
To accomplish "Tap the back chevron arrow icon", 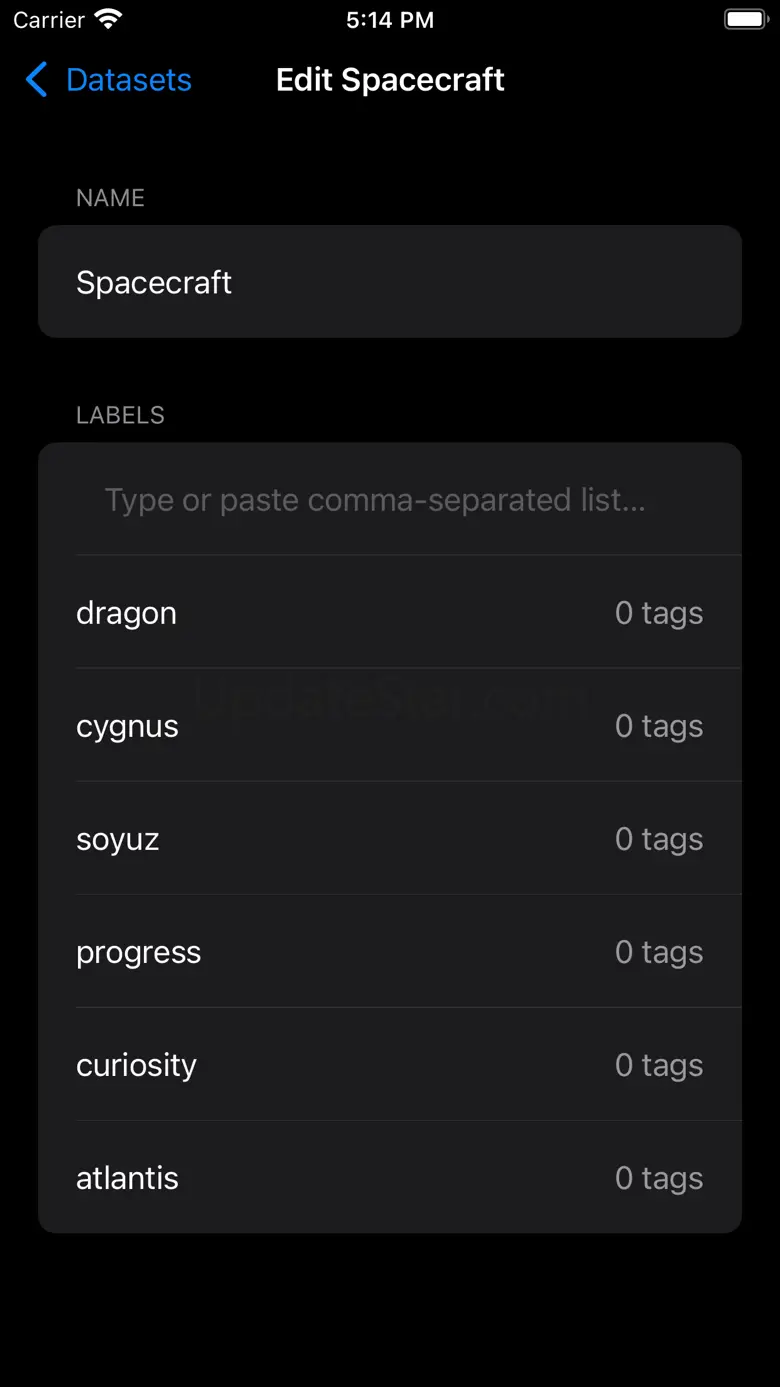I will [37, 80].
